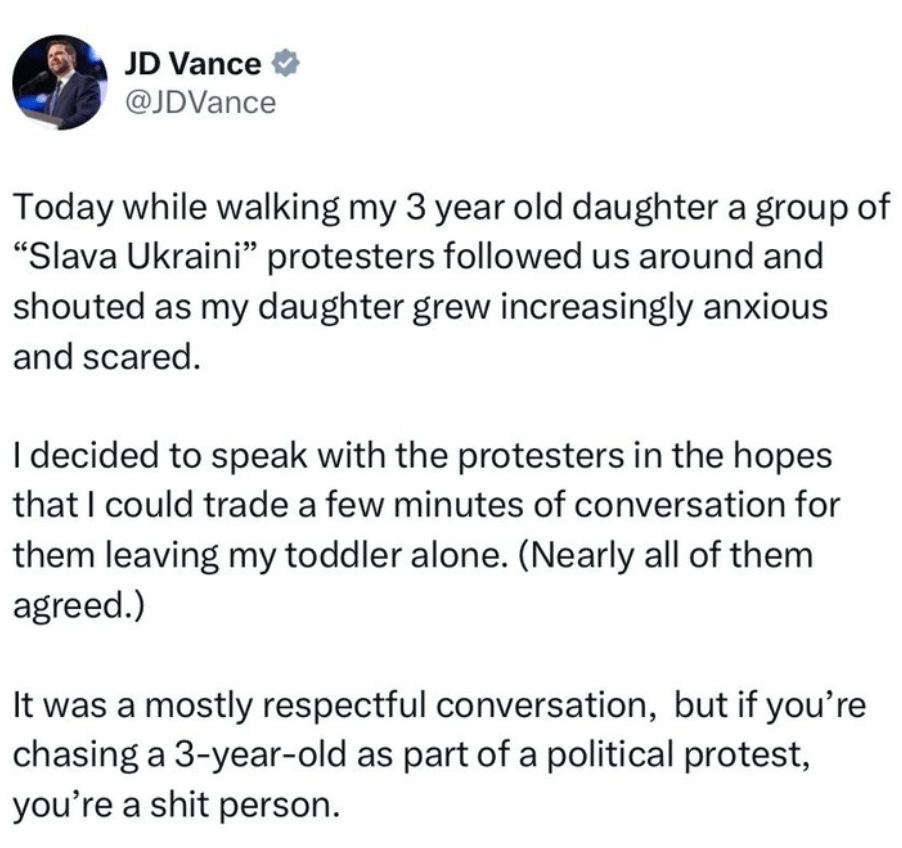Open the JD Vance display name
The width and height of the screenshot is (902, 848).
point(192,65)
